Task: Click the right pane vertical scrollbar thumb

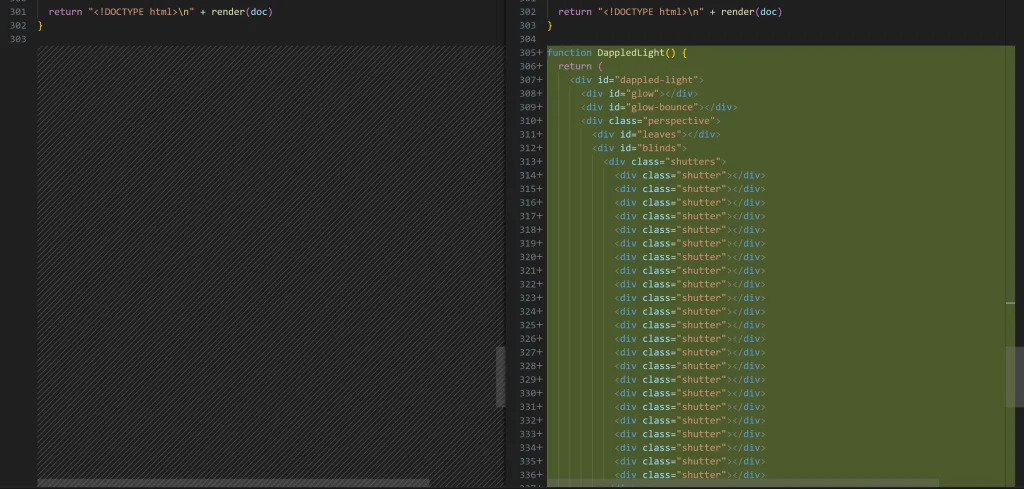Action: coord(1014,377)
